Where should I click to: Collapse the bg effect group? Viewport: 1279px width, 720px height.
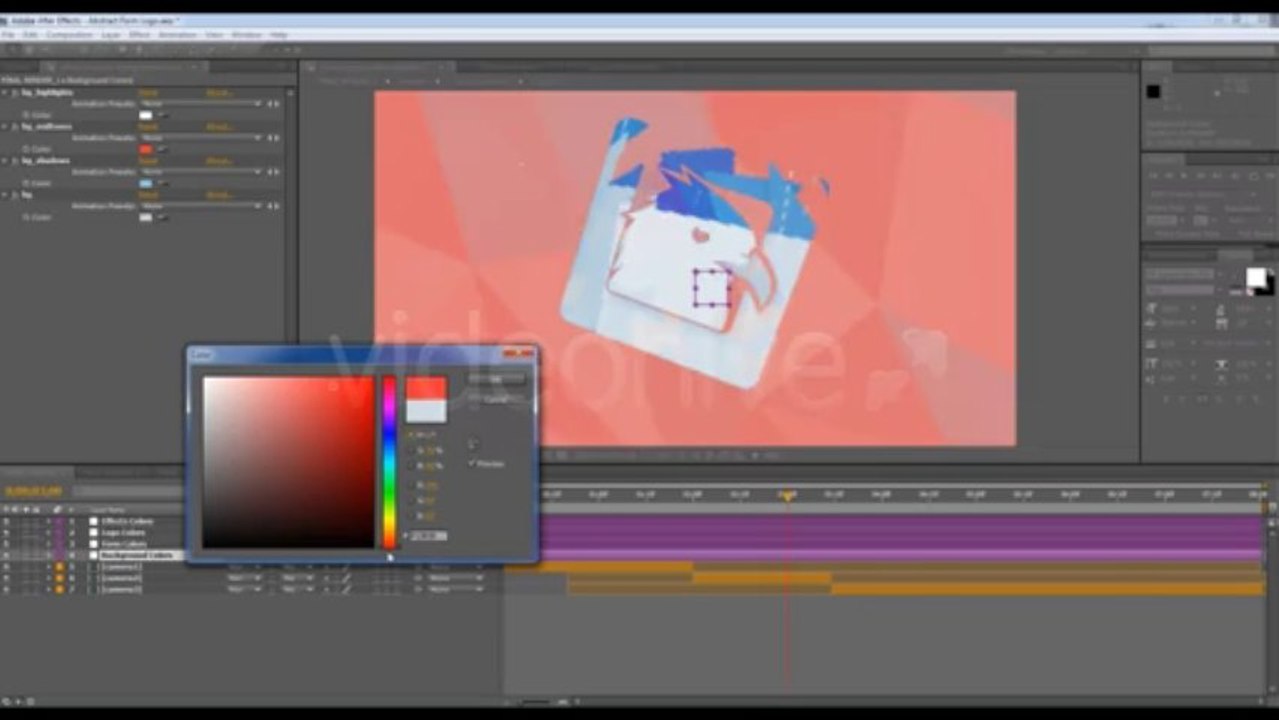[5, 195]
